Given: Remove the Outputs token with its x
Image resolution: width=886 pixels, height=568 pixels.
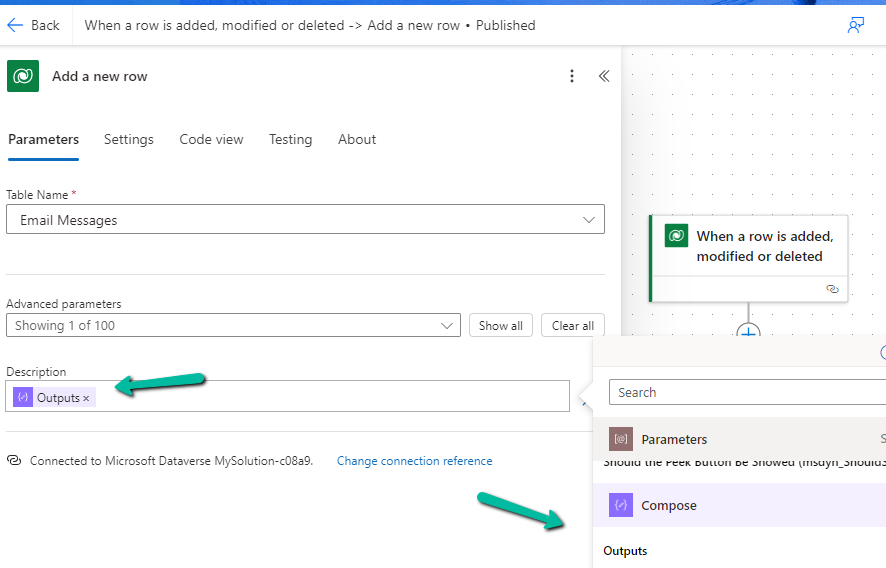Looking at the screenshot, I should coord(86,398).
